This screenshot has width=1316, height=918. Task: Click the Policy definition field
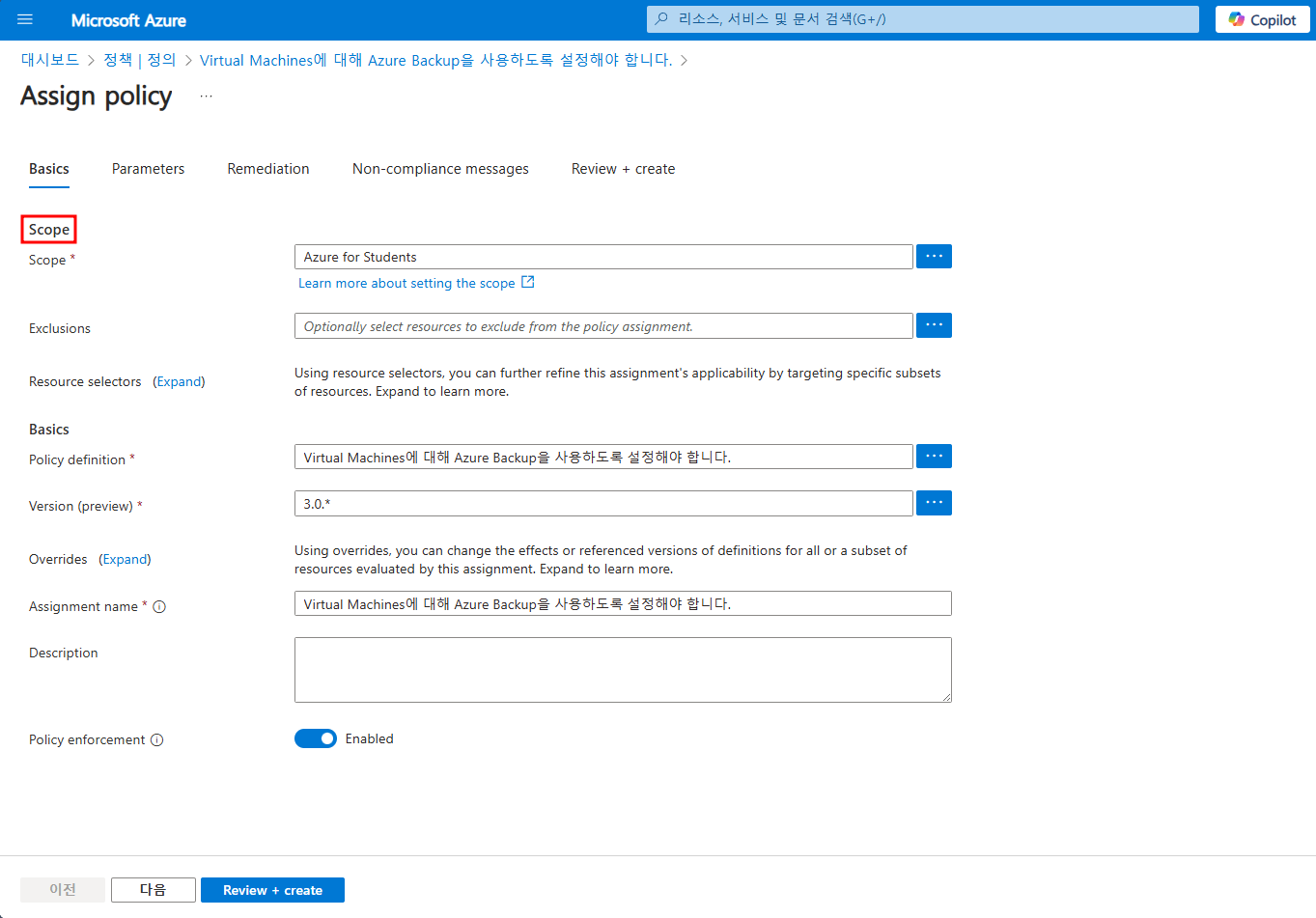coord(603,457)
